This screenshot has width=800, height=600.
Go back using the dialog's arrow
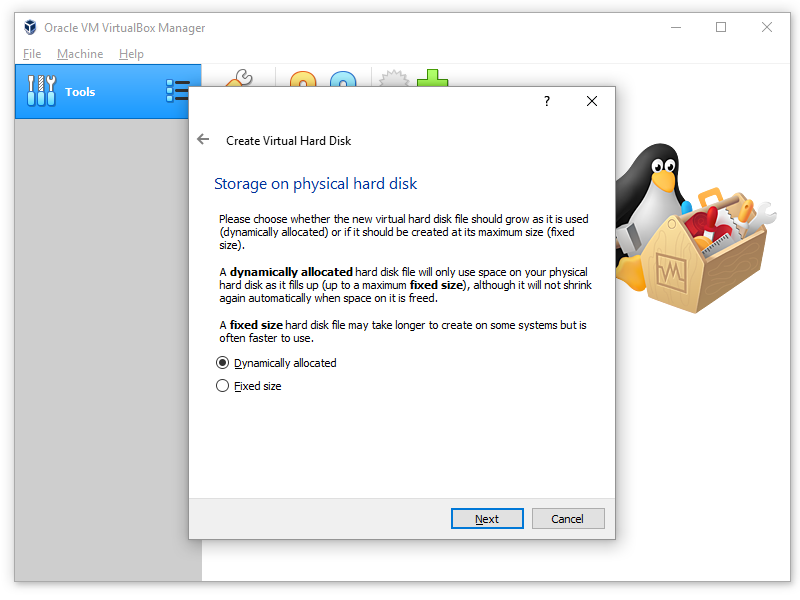pos(204,140)
